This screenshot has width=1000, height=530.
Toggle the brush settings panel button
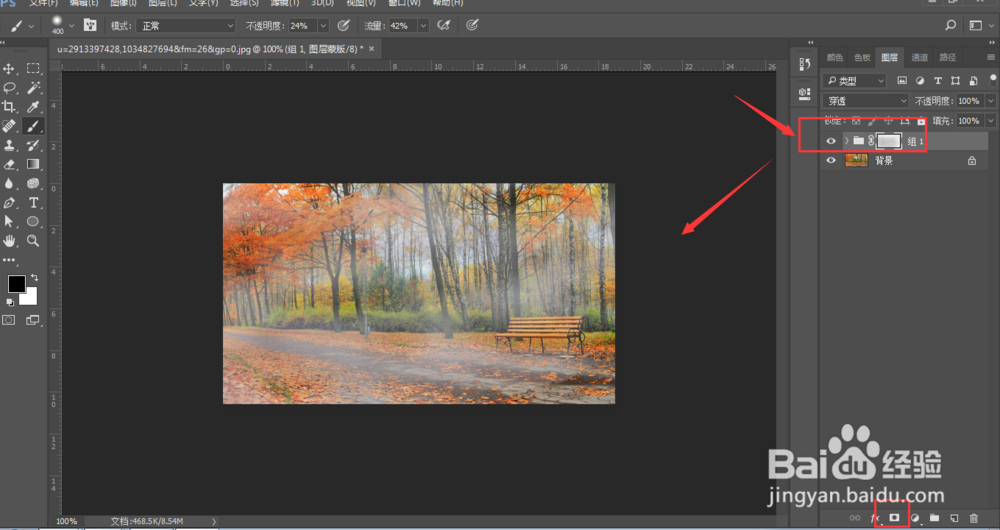(x=90, y=26)
